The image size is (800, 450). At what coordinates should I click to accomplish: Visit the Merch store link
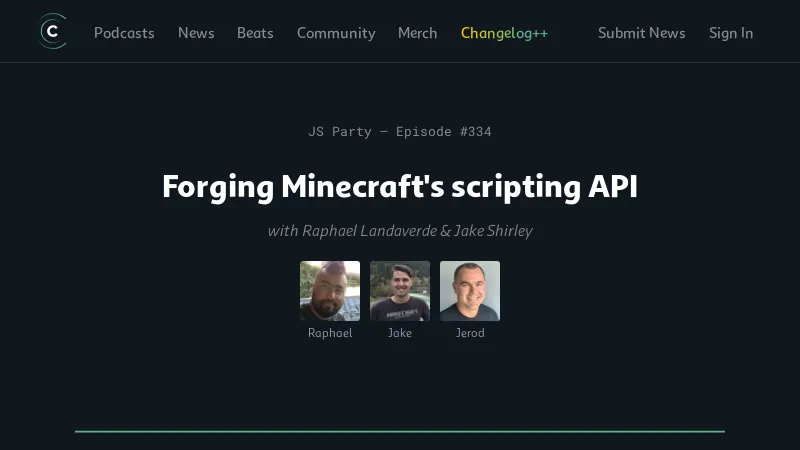click(x=417, y=33)
